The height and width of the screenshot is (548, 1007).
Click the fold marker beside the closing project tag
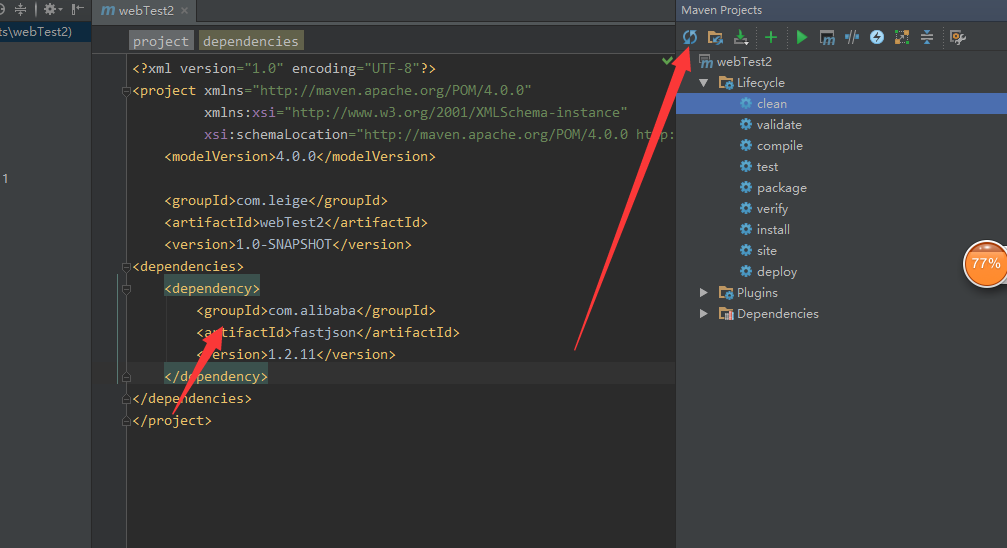pyautogui.click(x=126, y=421)
